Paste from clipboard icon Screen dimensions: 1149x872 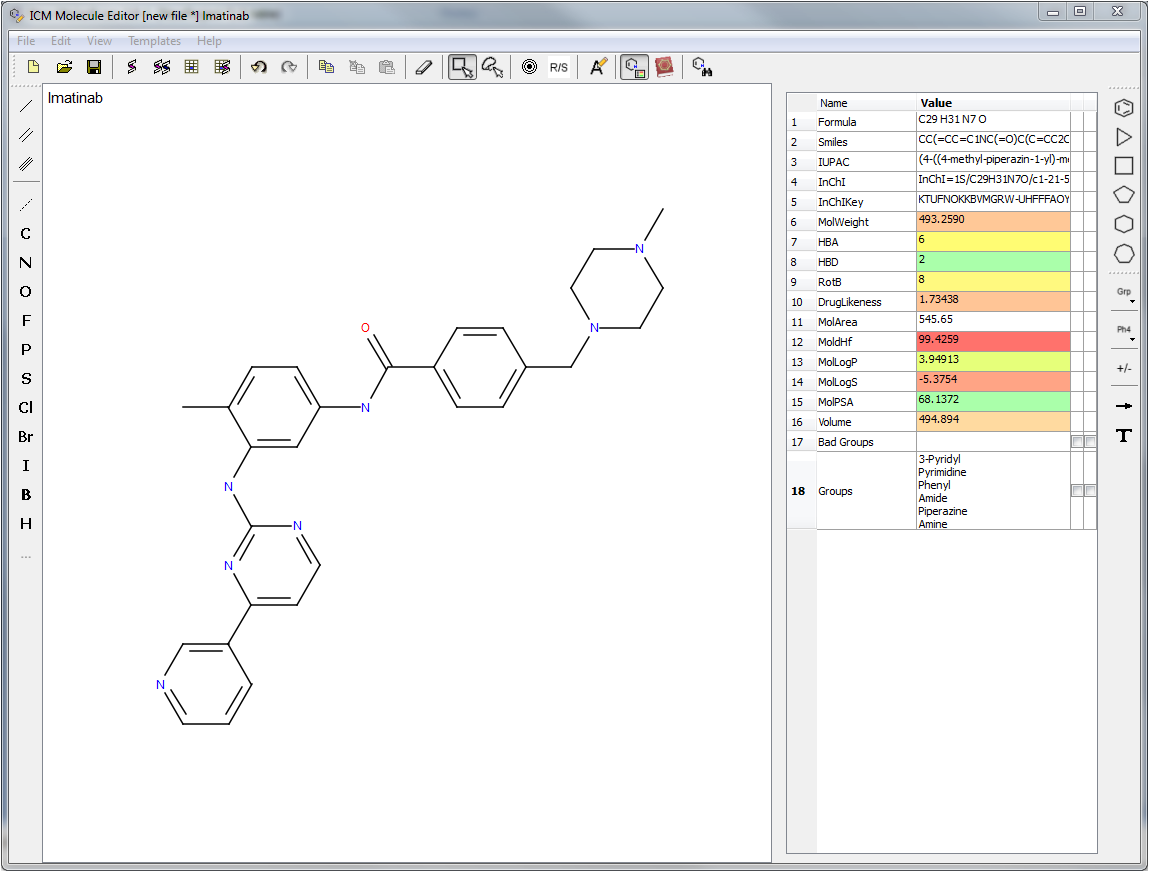pyautogui.click(x=387, y=67)
